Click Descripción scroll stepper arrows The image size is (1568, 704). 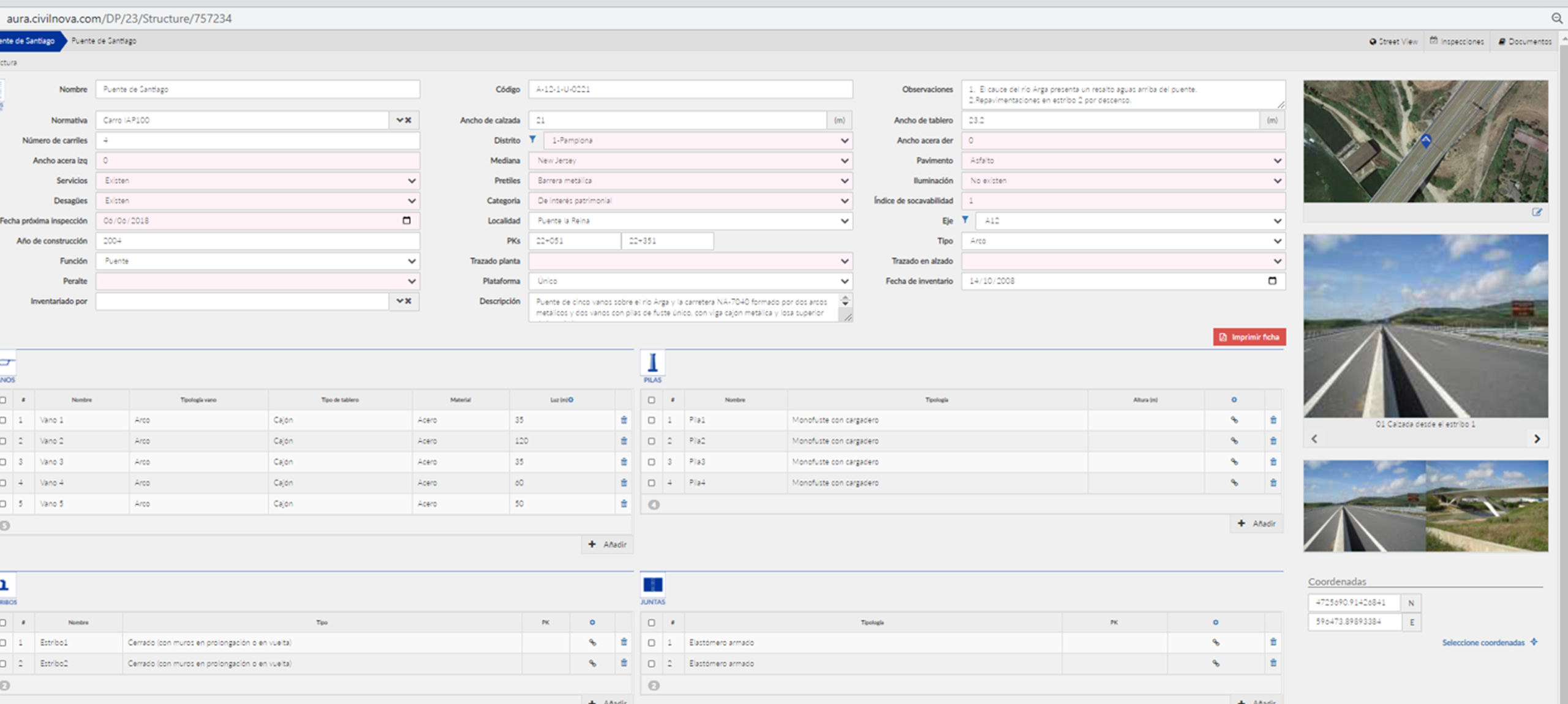(845, 301)
